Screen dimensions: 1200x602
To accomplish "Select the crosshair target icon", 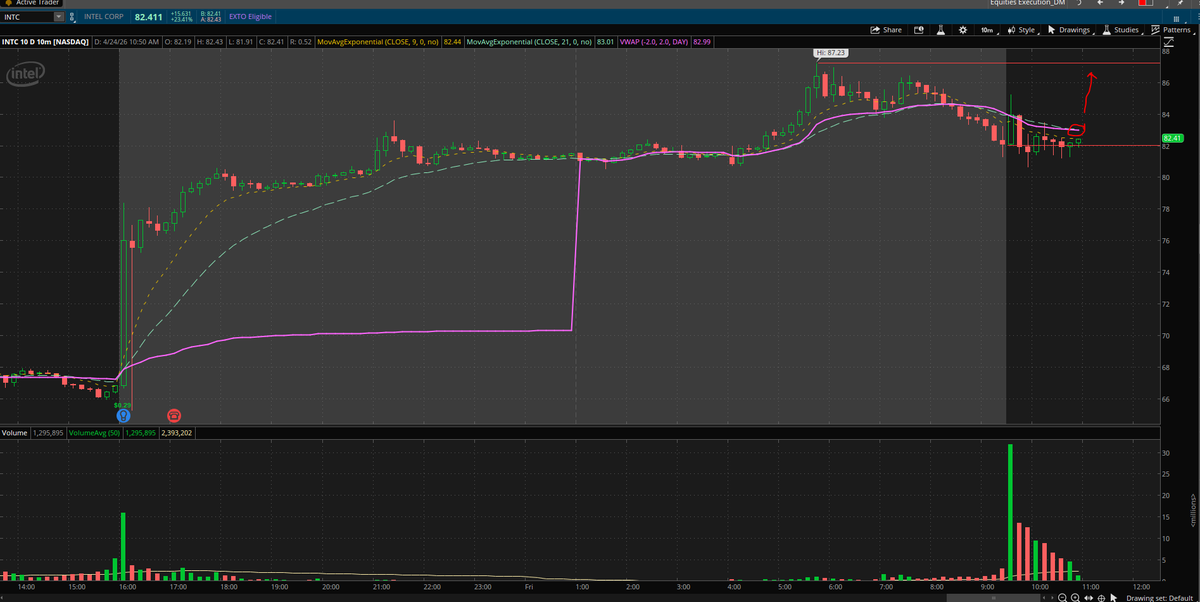I will pyautogui.click(x=1101, y=597).
